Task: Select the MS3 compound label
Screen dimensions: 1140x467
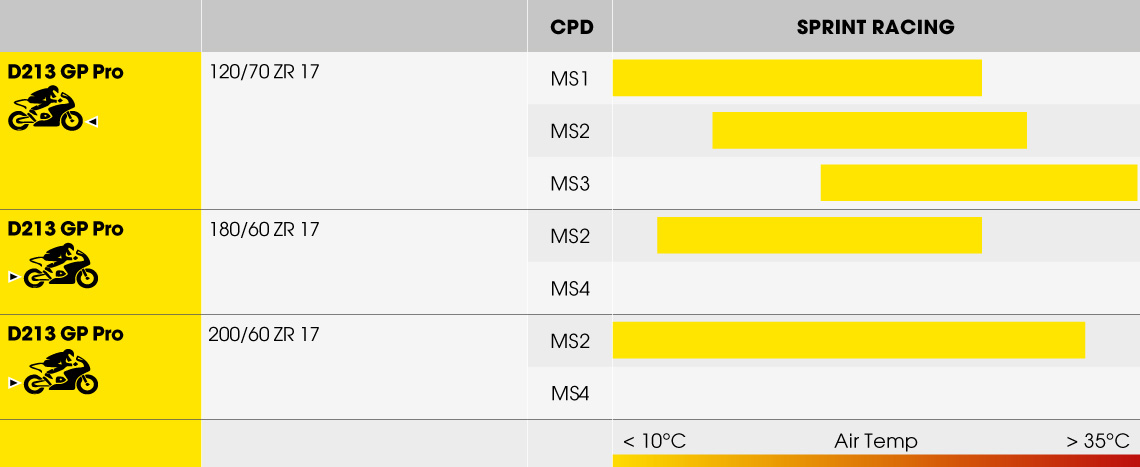Action: (570, 184)
